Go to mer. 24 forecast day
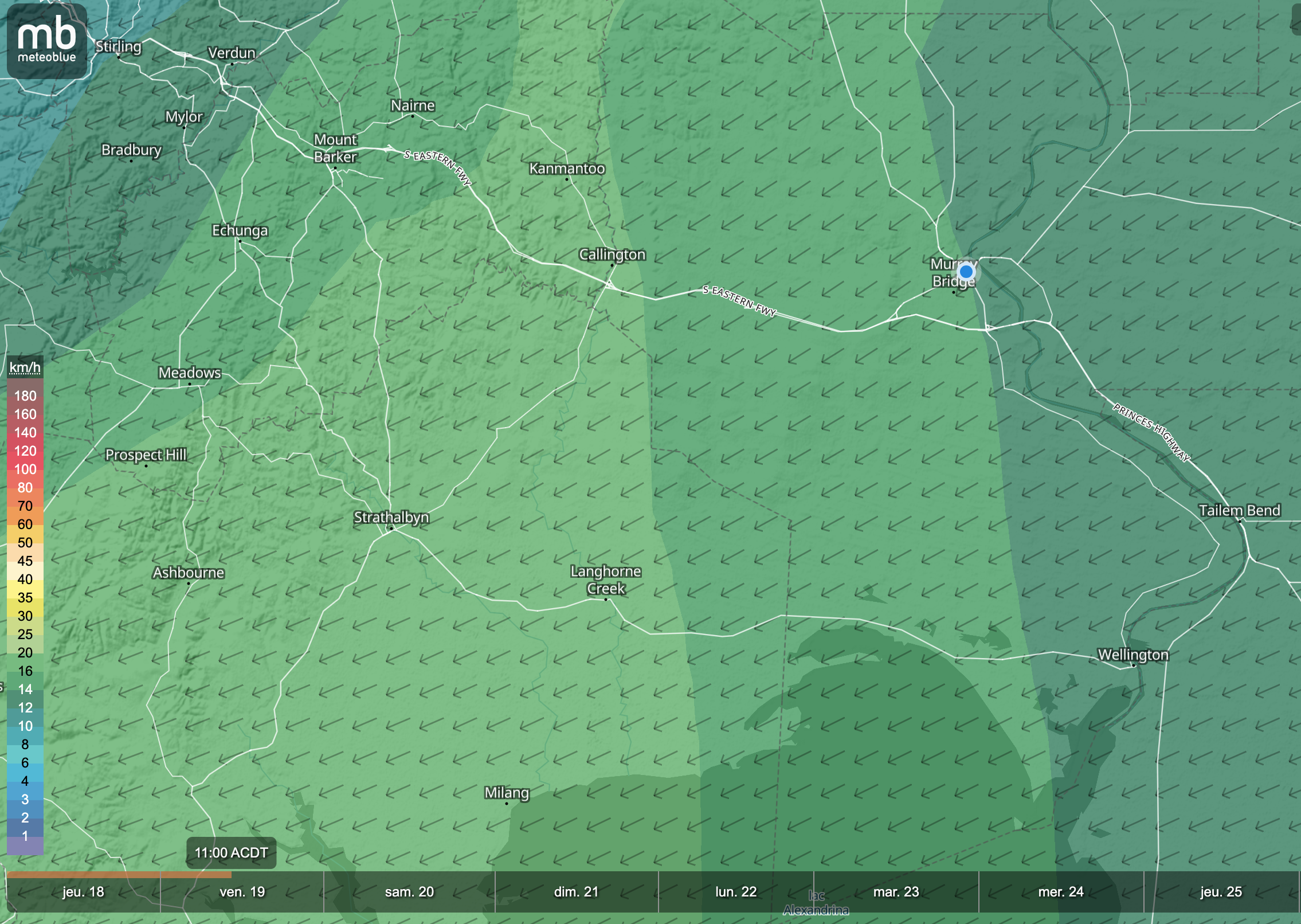This screenshot has height=924, width=1301. pyautogui.click(x=1061, y=892)
